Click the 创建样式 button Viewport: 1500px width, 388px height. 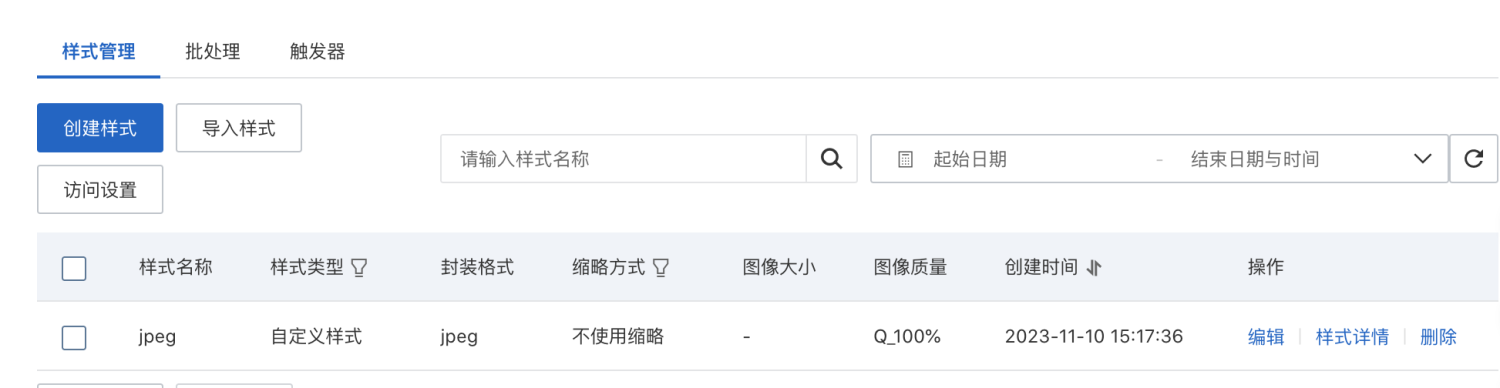click(x=100, y=128)
